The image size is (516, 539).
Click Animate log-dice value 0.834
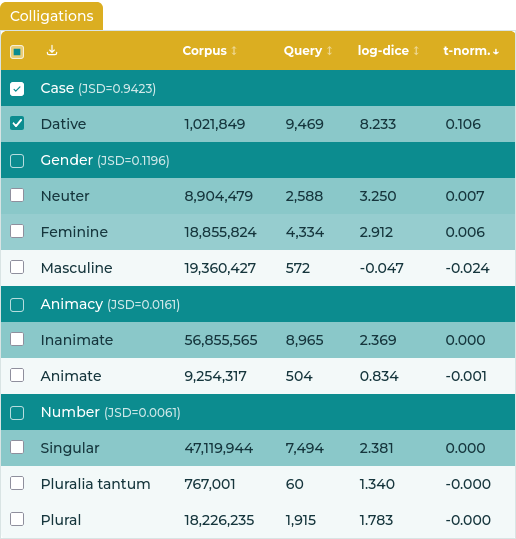coord(379,376)
